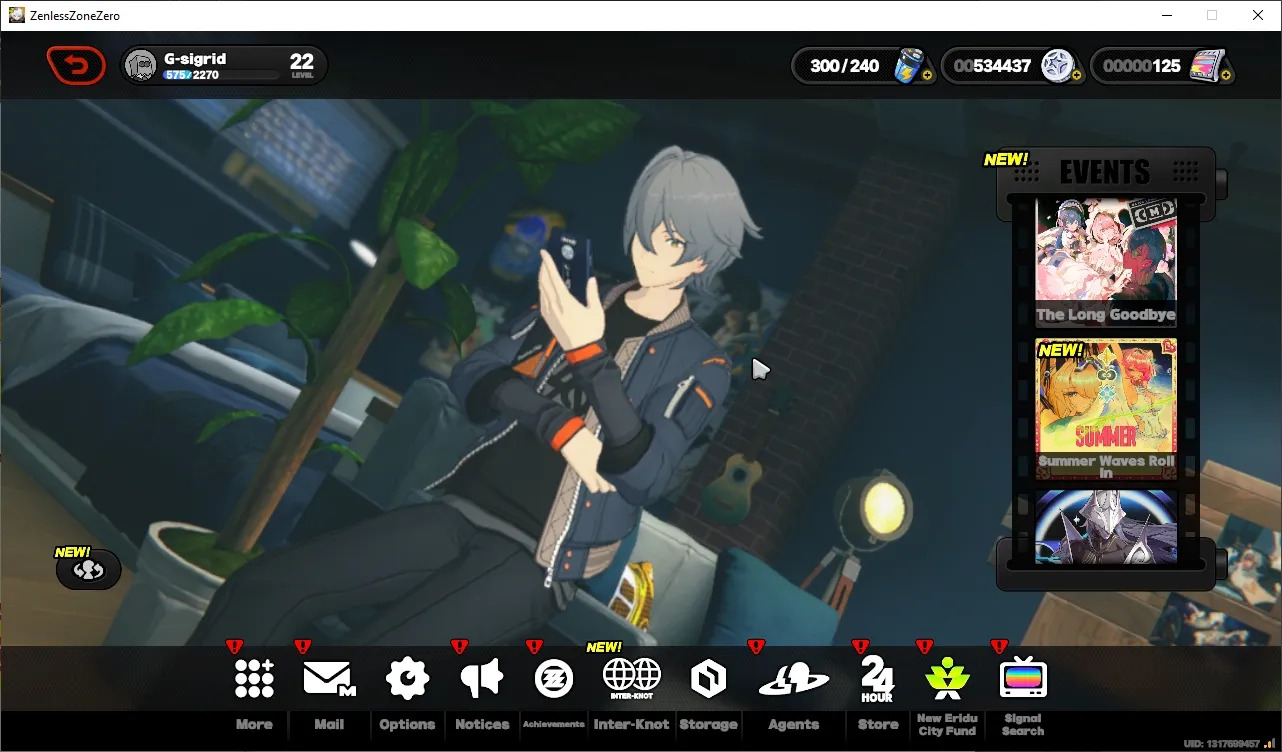1282x752 pixels.
Task: Click the Agents label
Action: pyautogui.click(x=794, y=724)
